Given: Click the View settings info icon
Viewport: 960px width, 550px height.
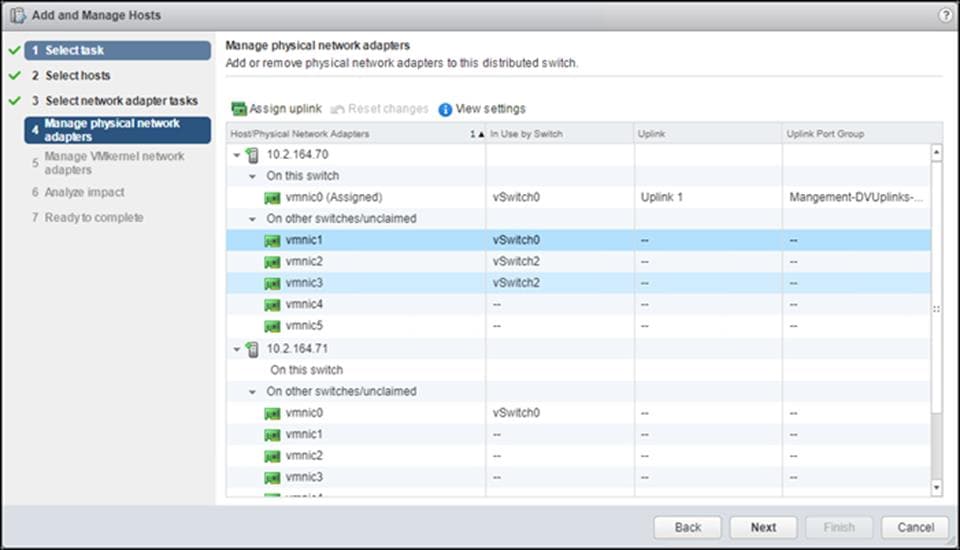Looking at the screenshot, I should [x=445, y=110].
